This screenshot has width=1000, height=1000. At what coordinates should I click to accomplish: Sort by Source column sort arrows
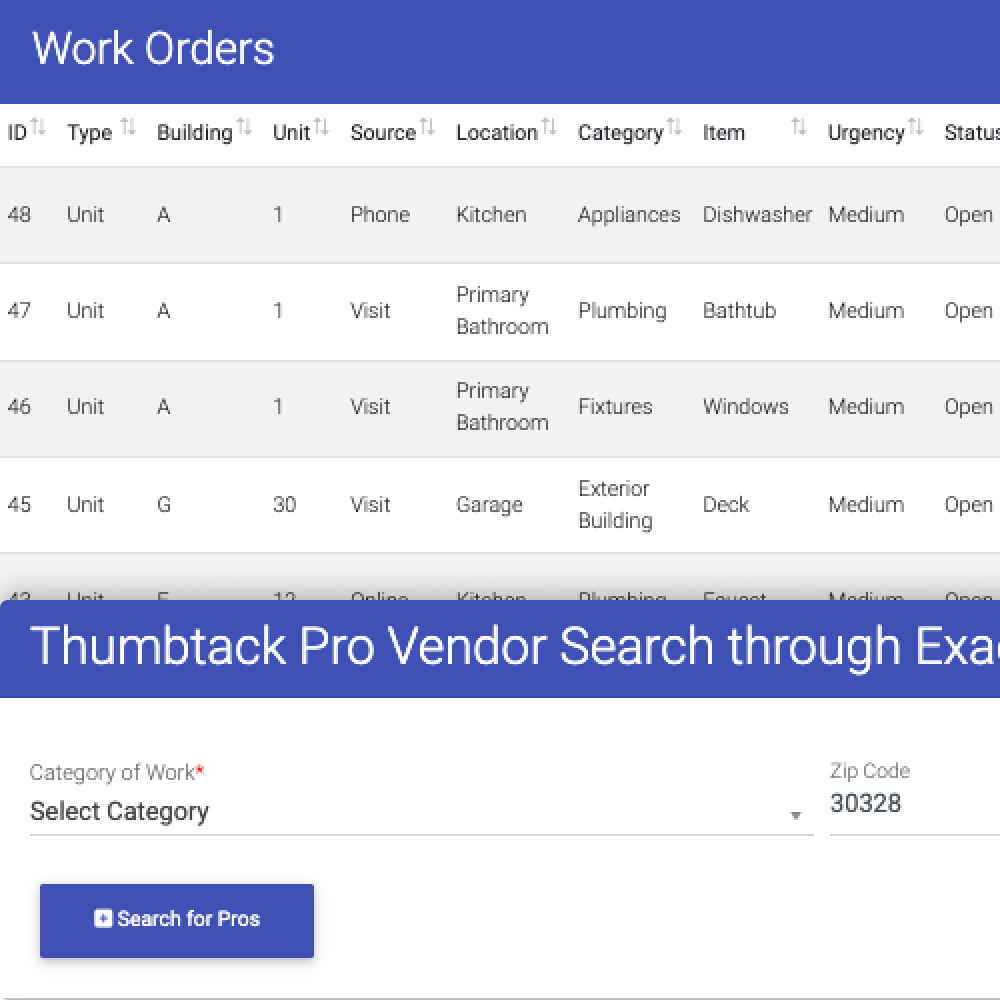(427, 127)
